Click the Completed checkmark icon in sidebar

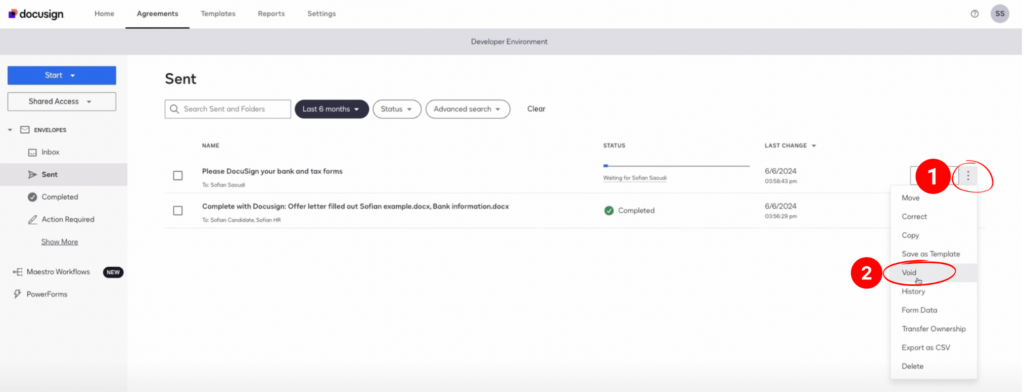pos(32,197)
